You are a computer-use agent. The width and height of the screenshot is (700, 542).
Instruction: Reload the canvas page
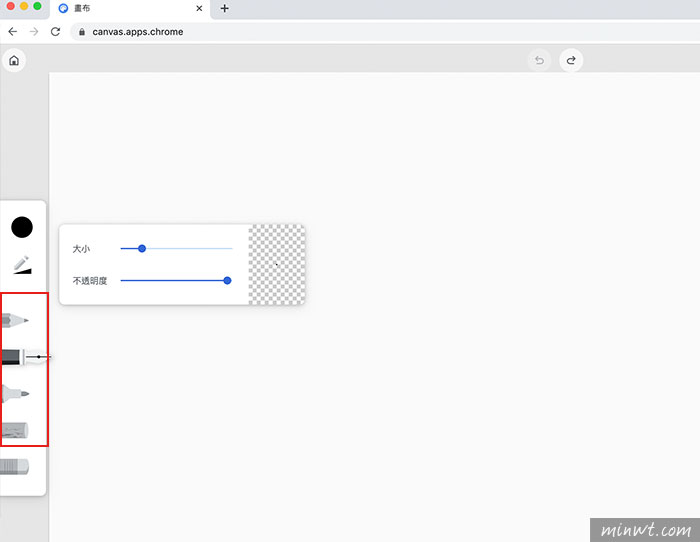point(55,32)
